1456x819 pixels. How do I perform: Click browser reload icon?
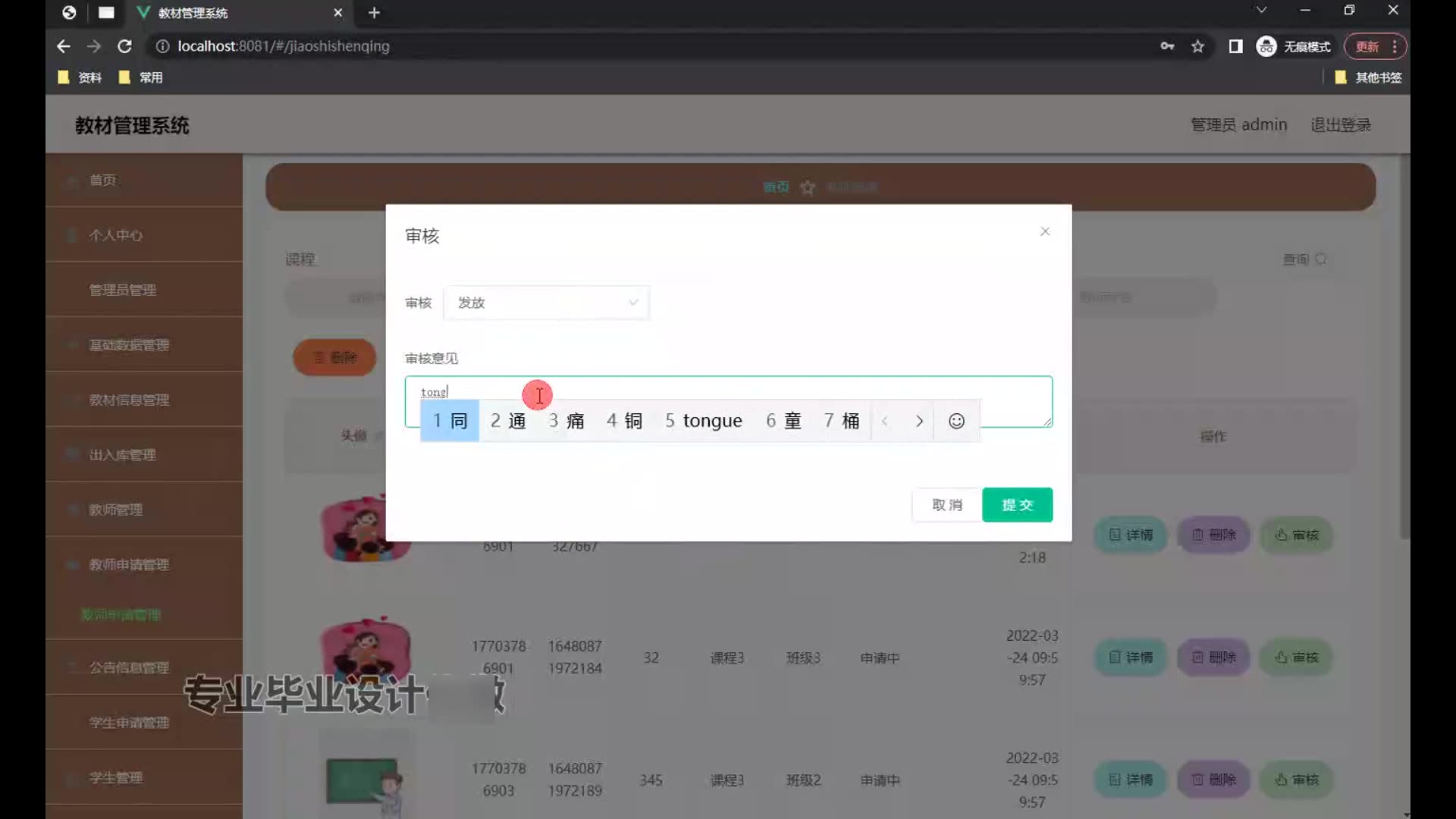(x=124, y=46)
